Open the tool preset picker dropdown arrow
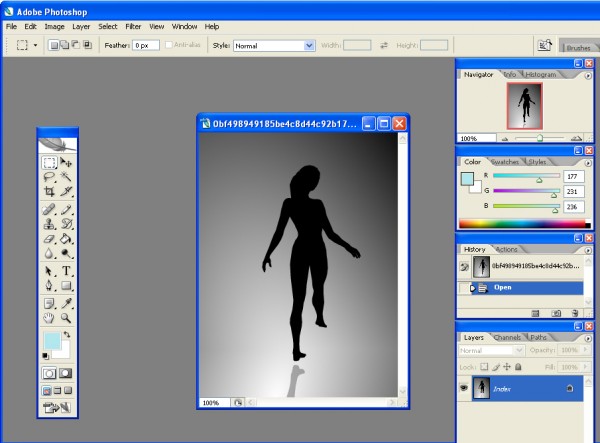The height and width of the screenshot is (443, 600). 35,45
